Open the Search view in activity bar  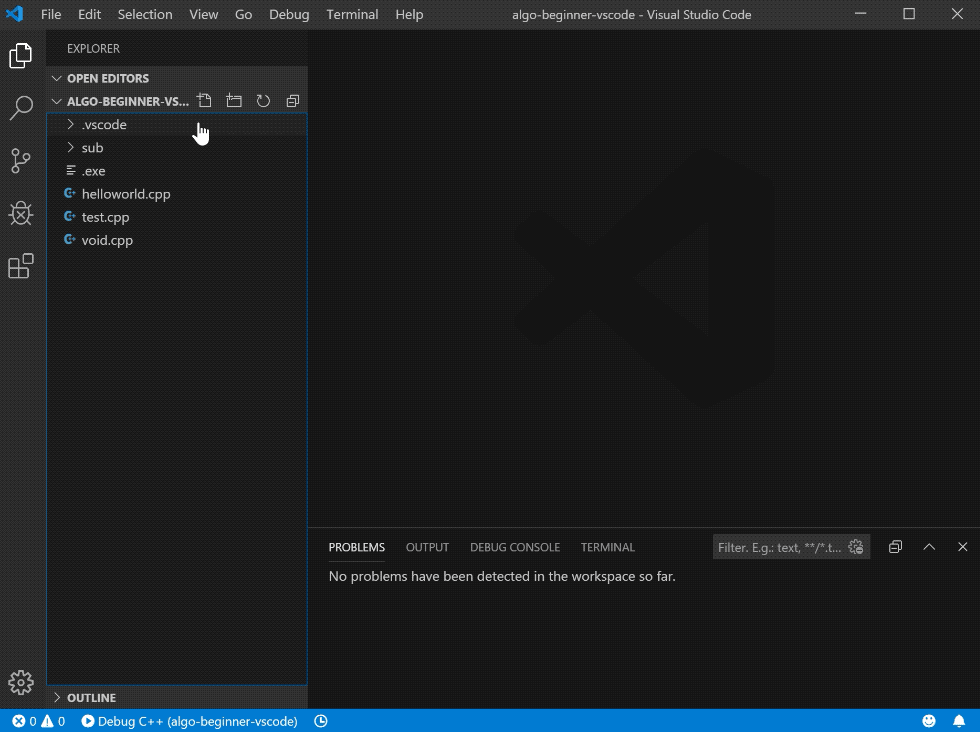21,109
